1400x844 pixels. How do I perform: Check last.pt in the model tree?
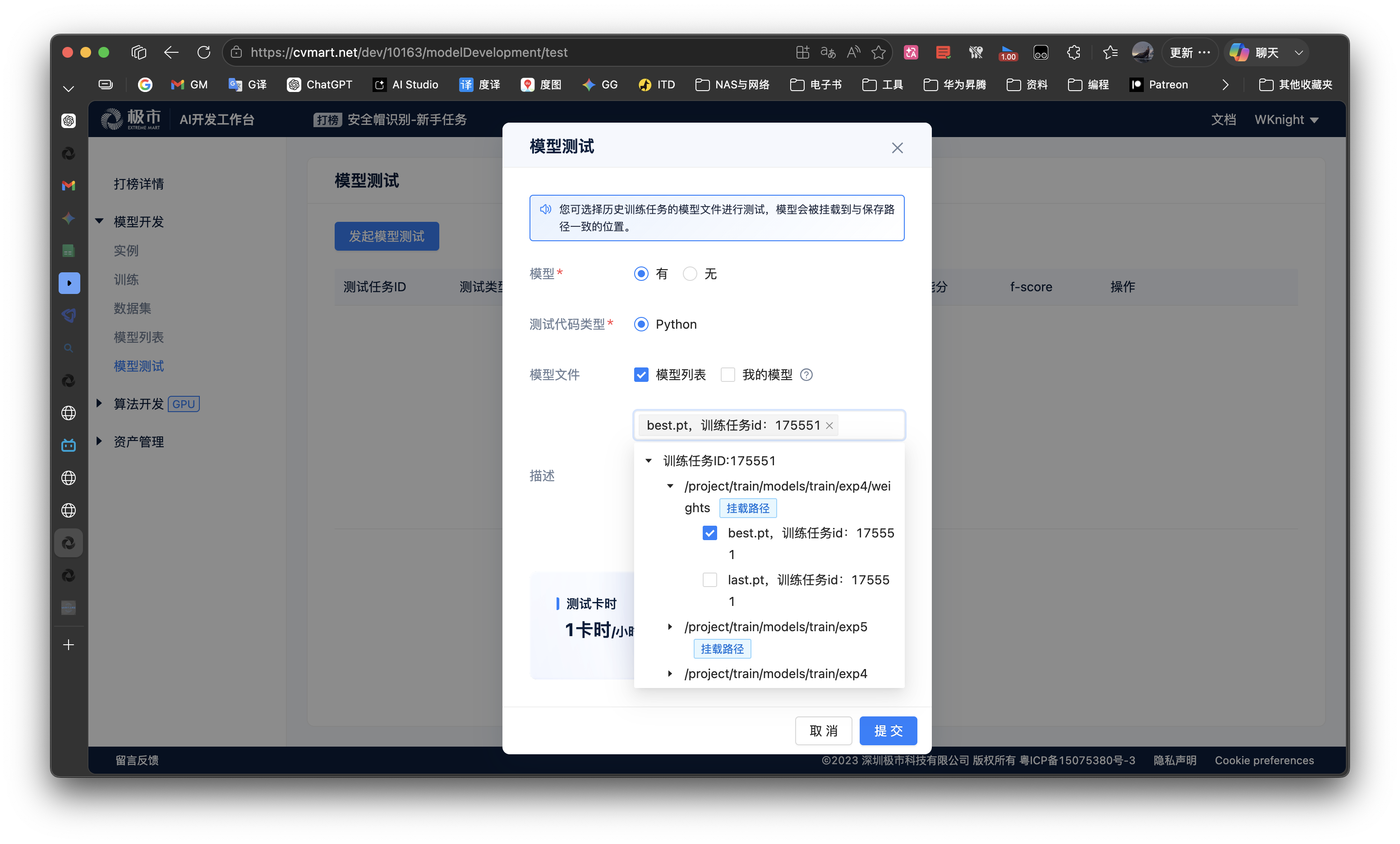click(709, 580)
